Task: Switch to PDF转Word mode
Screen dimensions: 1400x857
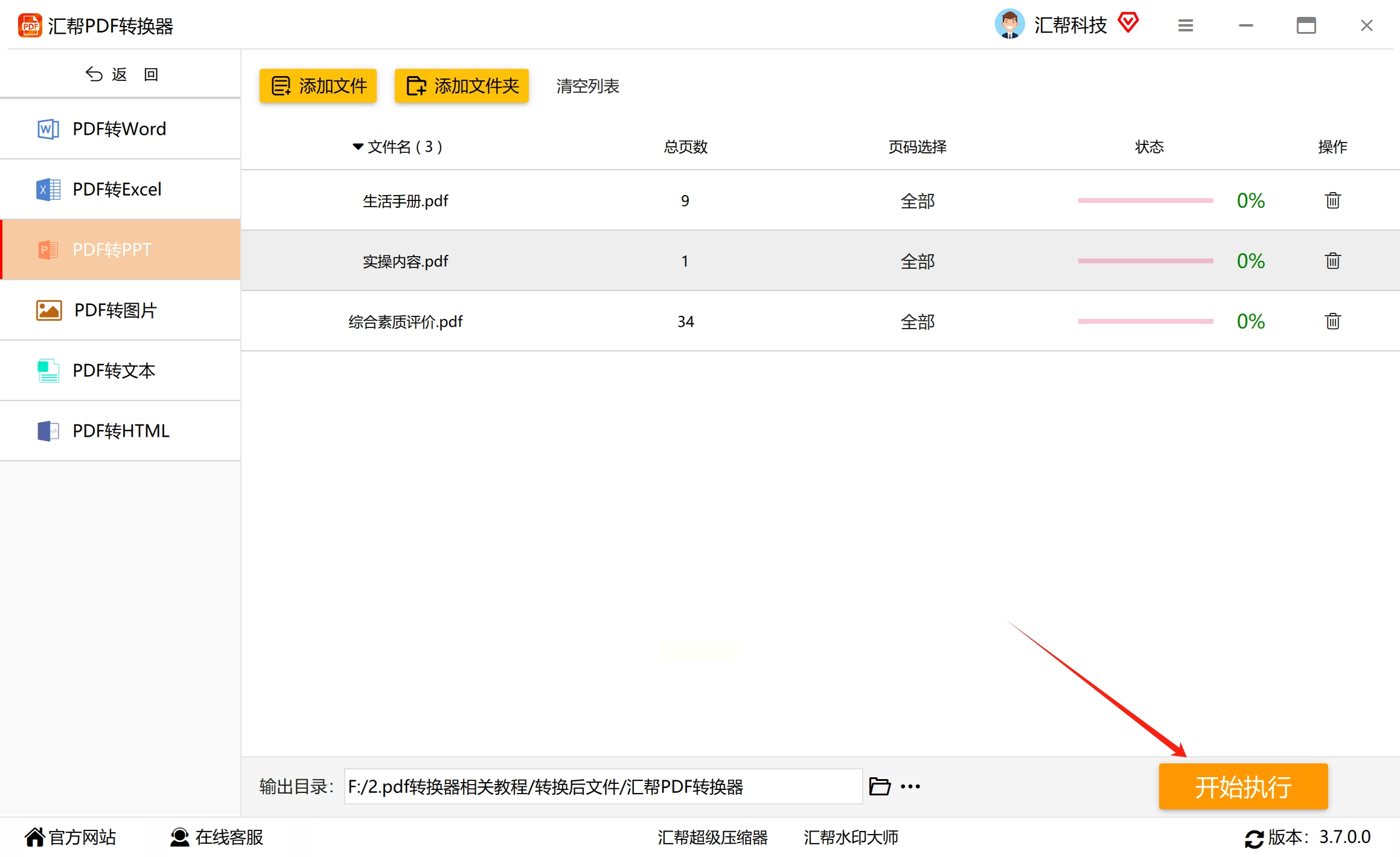Action: click(x=120, y=129)
